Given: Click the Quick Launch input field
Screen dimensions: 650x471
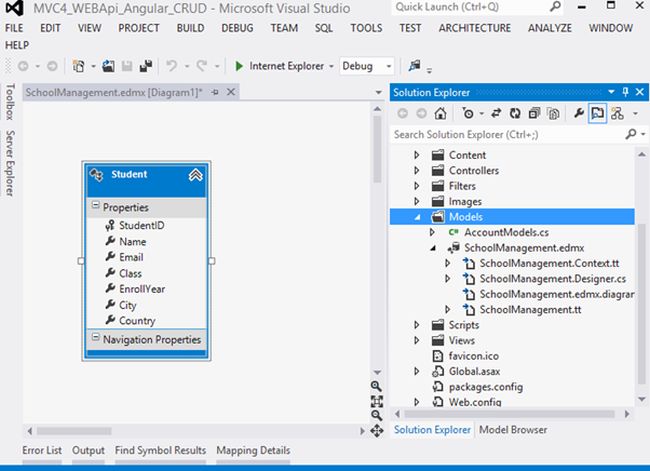Looking at the screenshot, I should pyautogui.click(x=469, y=7).
